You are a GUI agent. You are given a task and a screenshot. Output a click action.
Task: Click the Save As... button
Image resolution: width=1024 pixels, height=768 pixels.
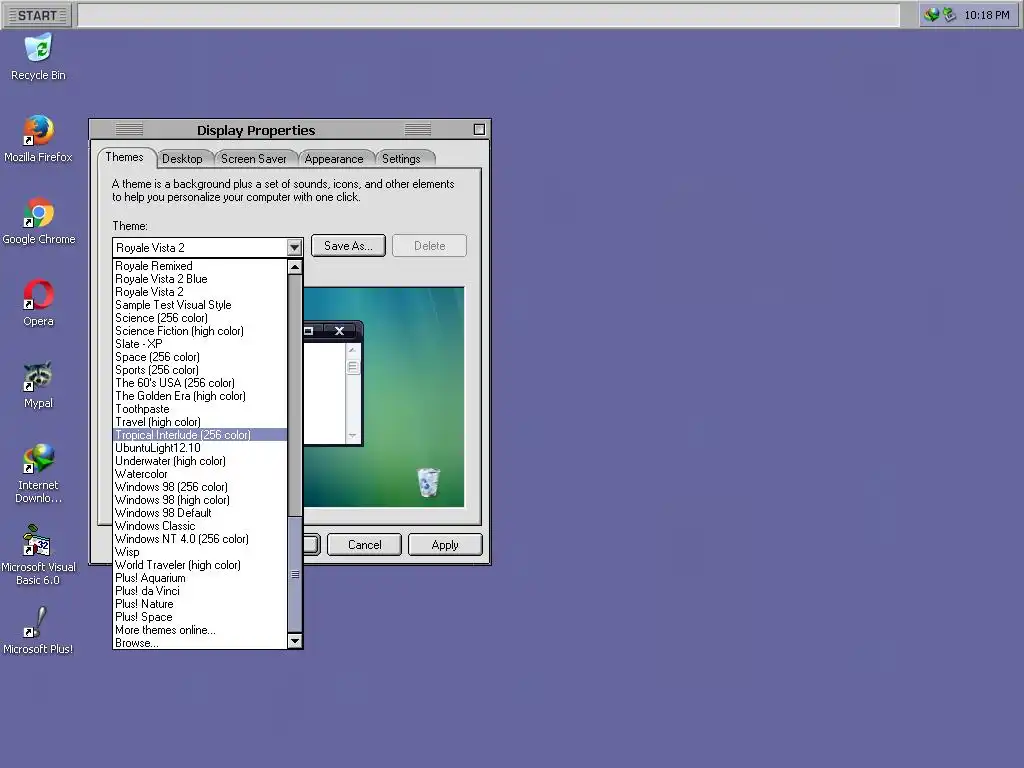point(348,246)
